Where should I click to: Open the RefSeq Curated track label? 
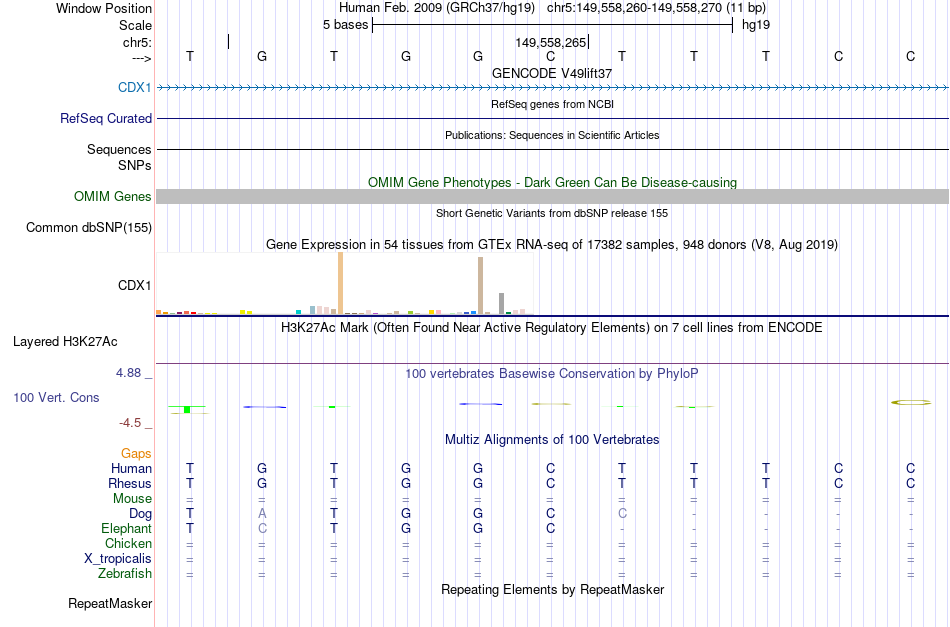[x=106, y=118]
